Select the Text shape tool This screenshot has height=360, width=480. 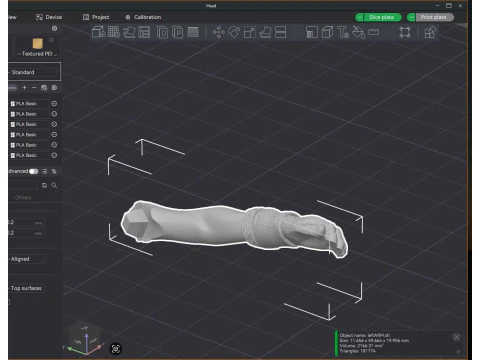[343, 32]
